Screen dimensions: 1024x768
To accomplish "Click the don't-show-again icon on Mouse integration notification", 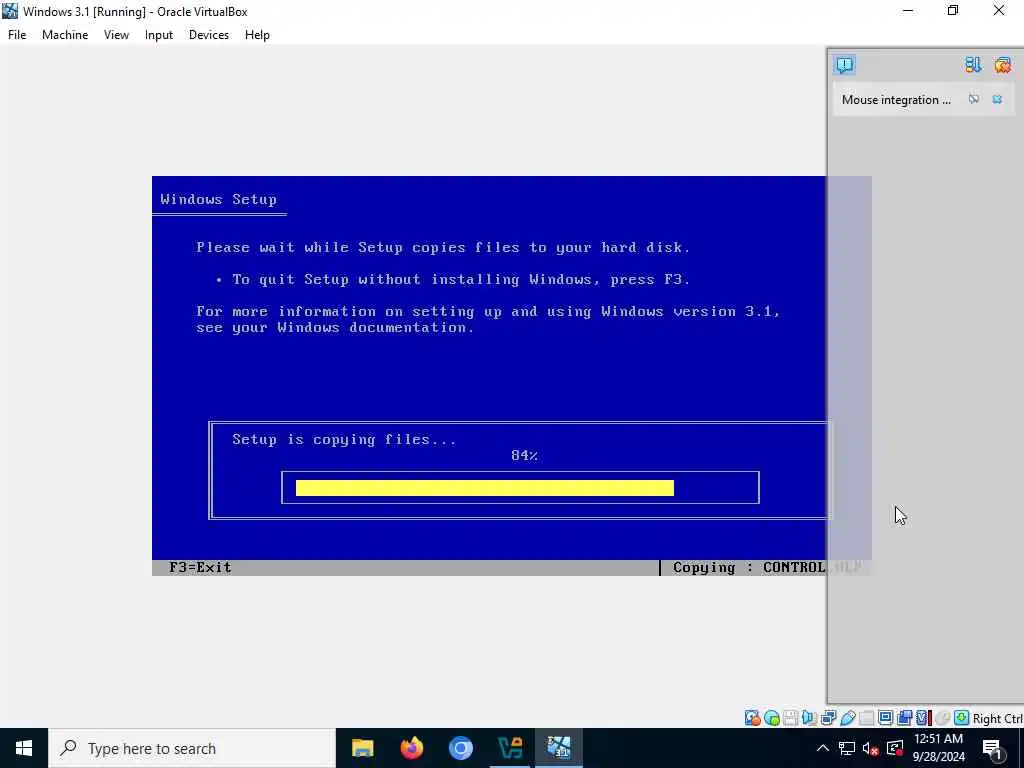I will point(974,99).
